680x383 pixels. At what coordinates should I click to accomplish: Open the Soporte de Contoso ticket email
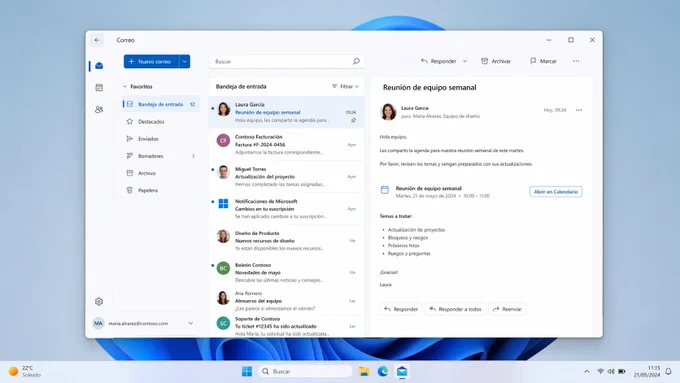(x=286, y=326)
